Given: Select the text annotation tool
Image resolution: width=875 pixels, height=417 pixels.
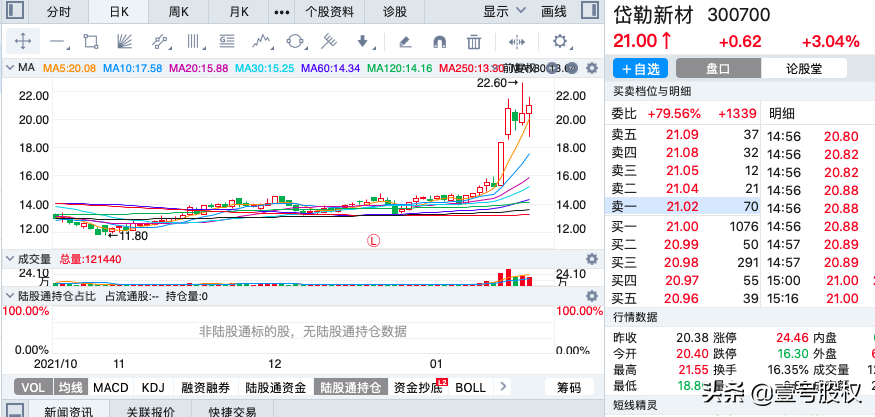Looking at the screenshot, I should 227,42.
